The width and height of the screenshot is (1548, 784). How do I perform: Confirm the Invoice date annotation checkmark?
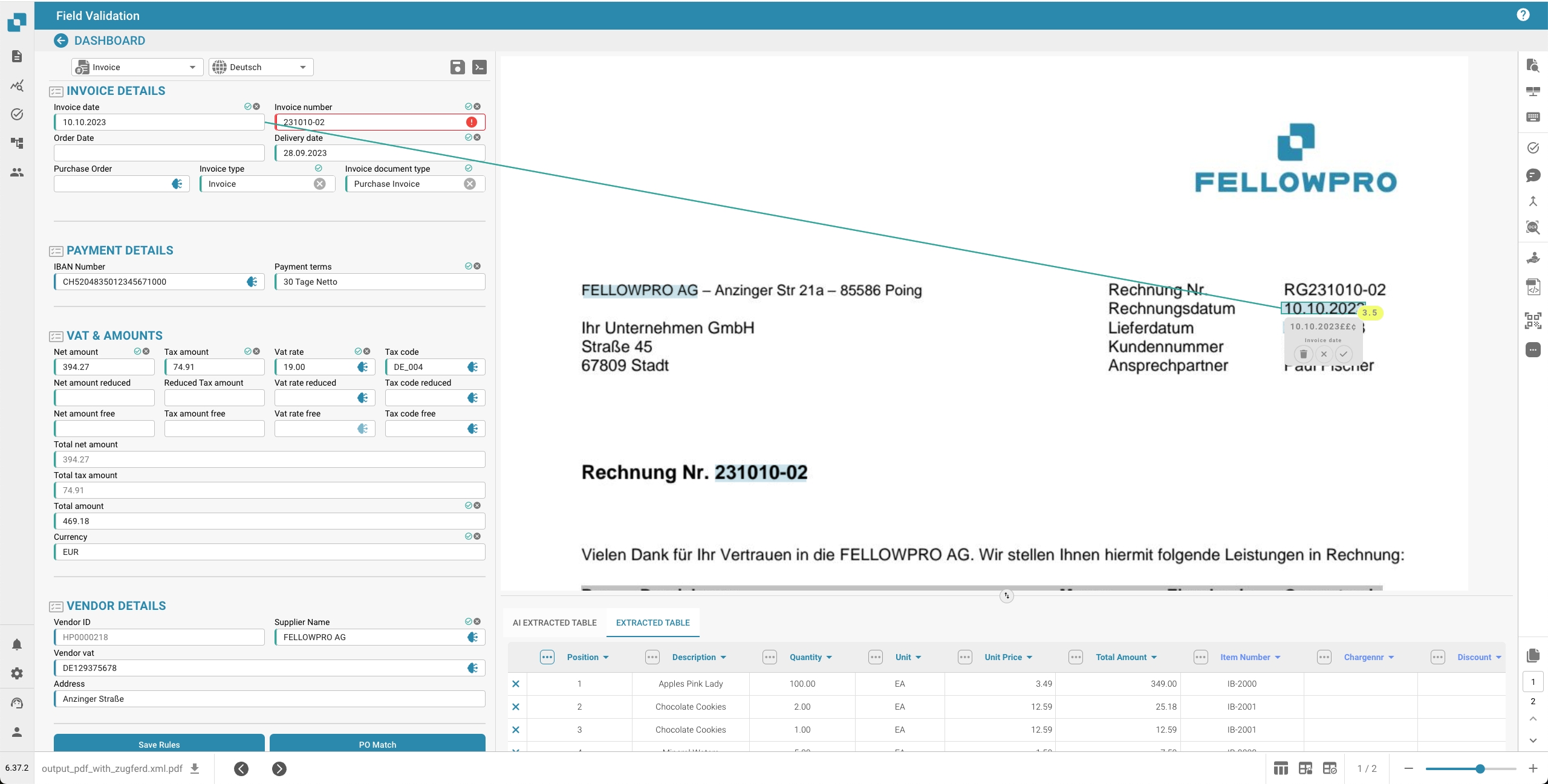click(x=1344, y=354)
